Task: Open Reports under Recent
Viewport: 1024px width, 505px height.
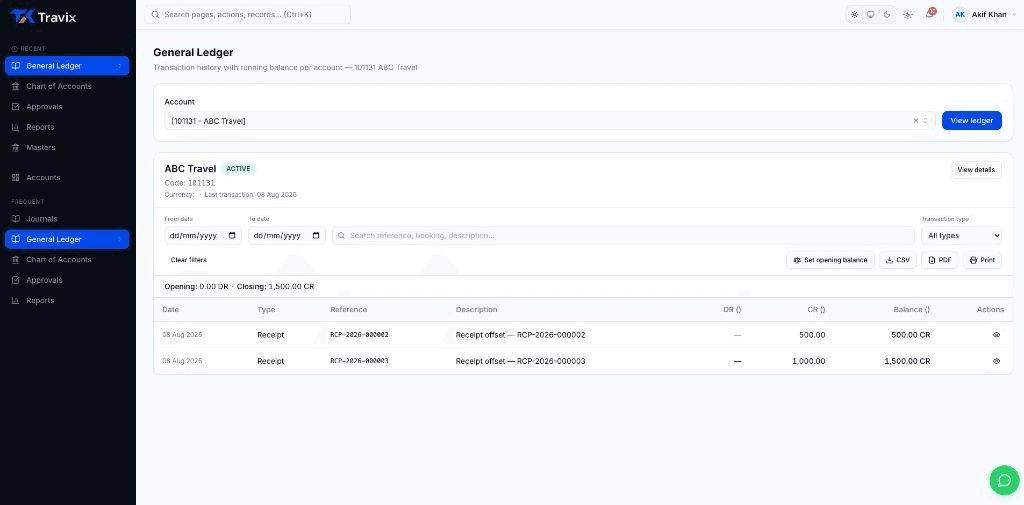Action: point(67,127)
